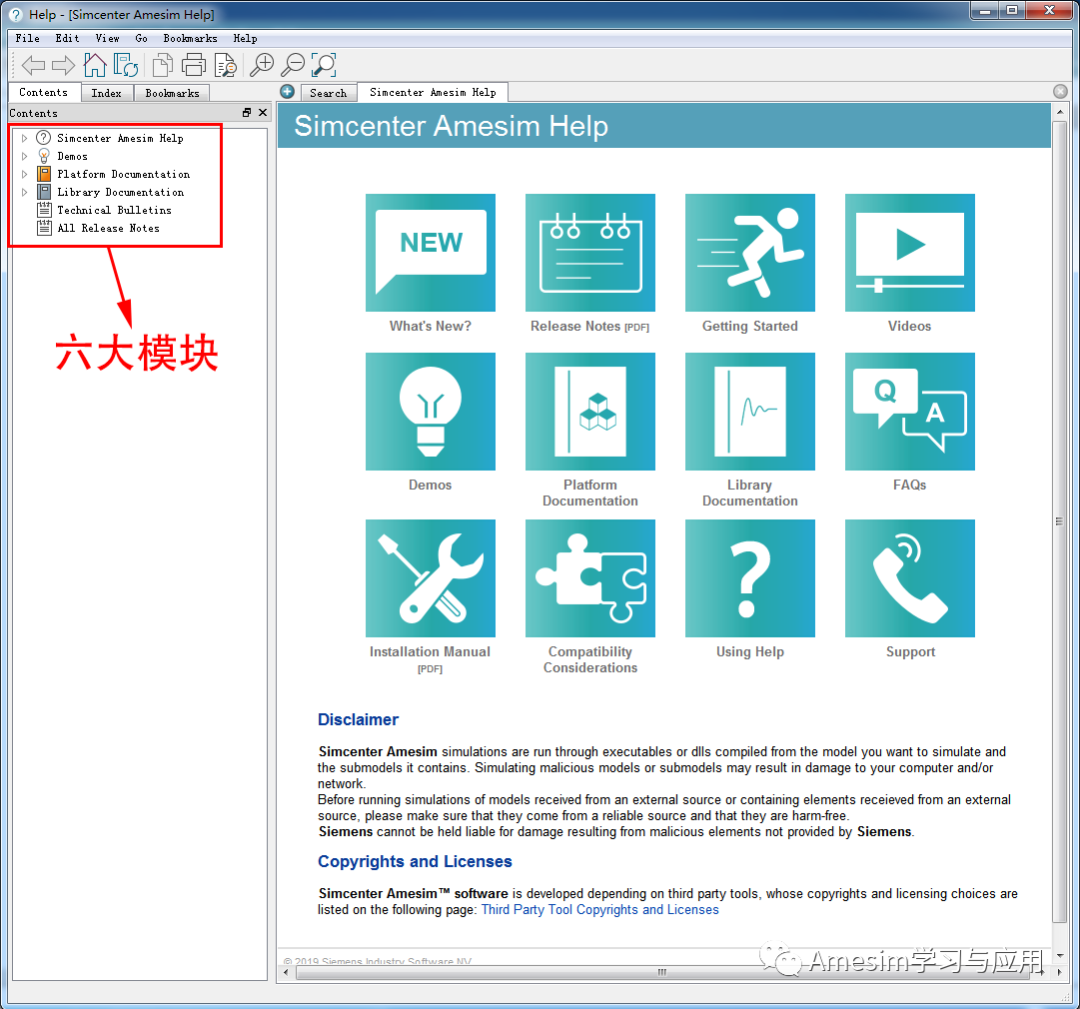The image size is (1080, 1009).
Task: Switch to the Index tab
Action: (106, 92)
